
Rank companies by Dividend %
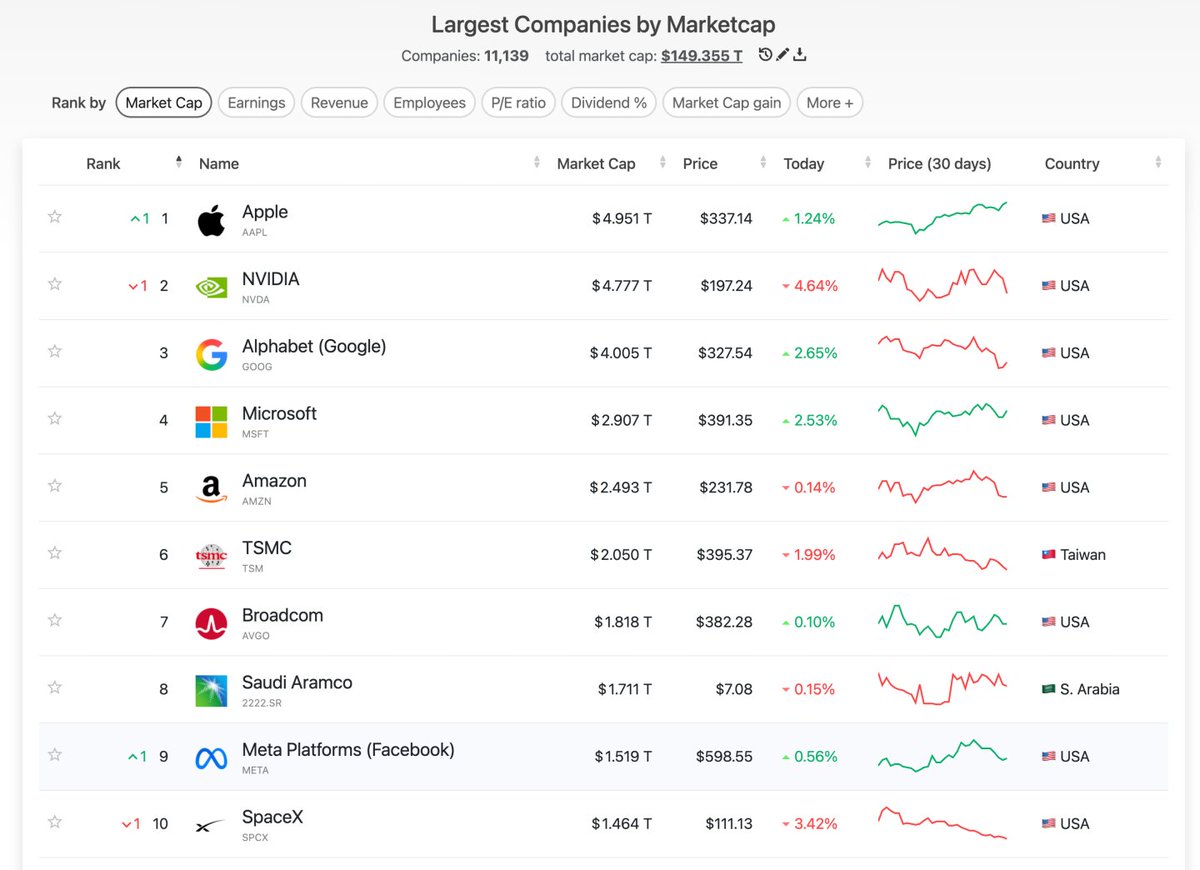click(x=609, y=103)
